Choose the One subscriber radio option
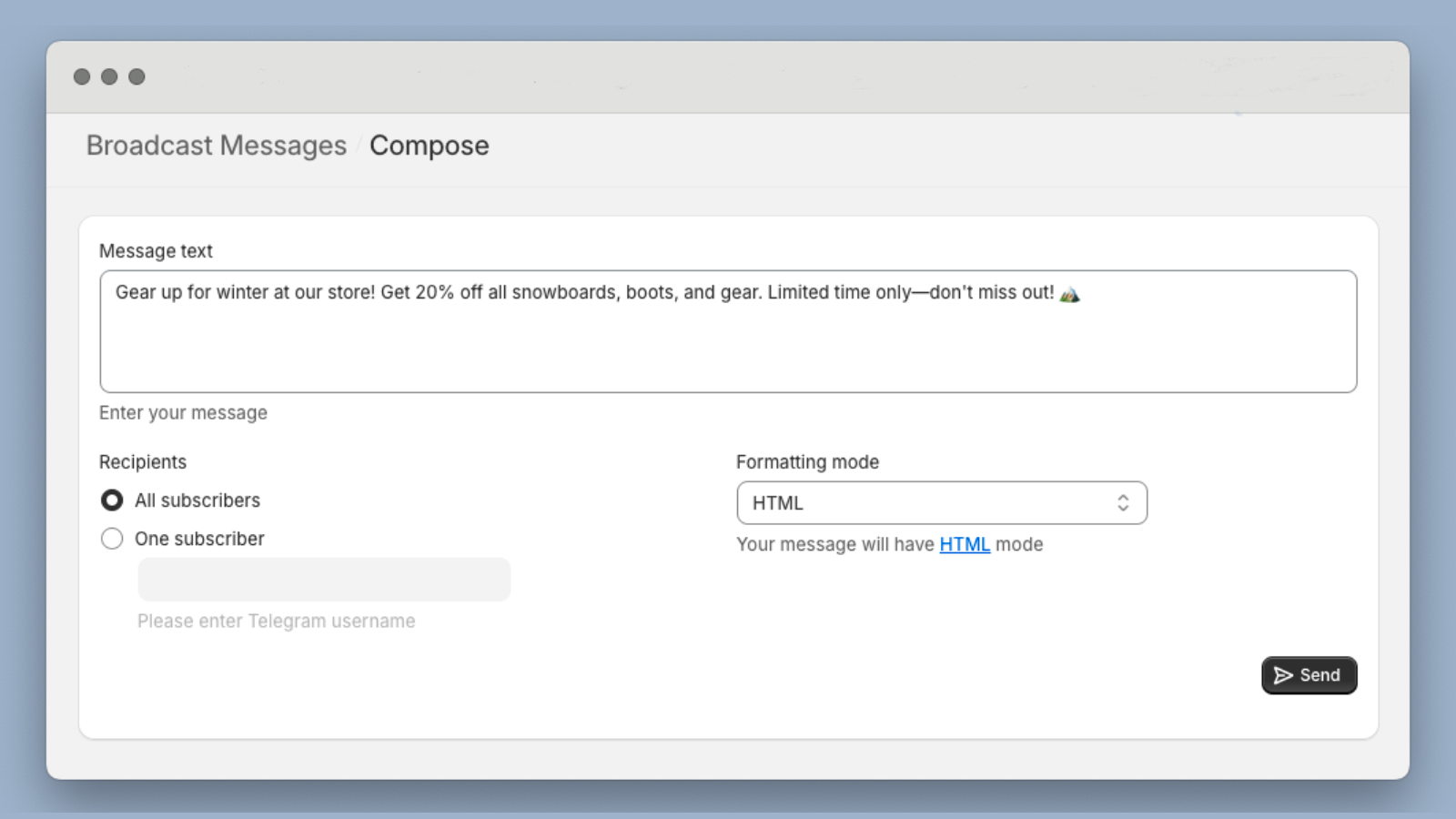The width and height of the screenshot is (1456, 819). pyautogui.click(x=112, y=539)
